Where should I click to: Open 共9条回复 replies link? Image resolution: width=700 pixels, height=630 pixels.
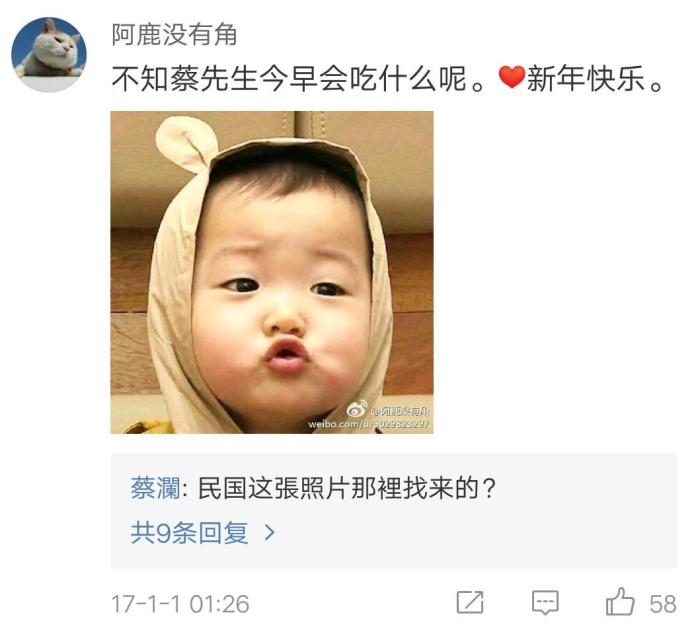[x=189, y=532]
